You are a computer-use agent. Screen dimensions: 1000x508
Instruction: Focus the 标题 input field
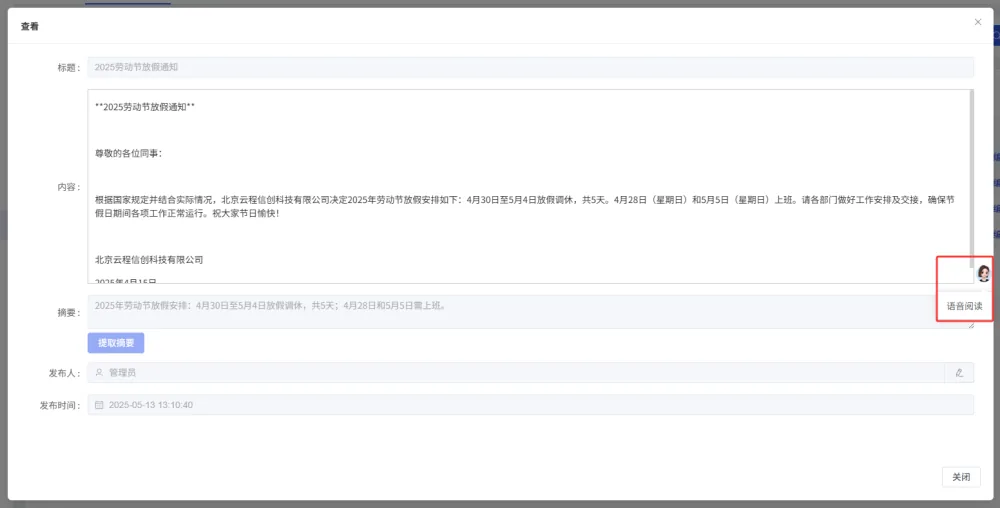point(531,68)
